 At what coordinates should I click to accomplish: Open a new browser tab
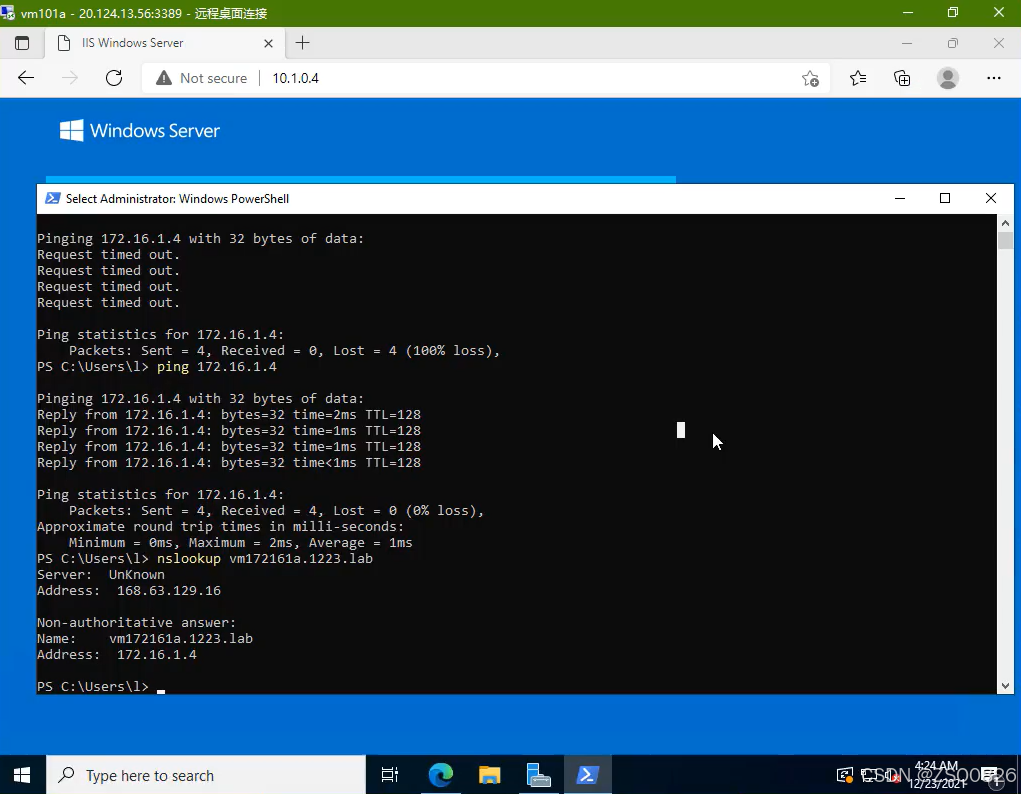click(302, 43)
